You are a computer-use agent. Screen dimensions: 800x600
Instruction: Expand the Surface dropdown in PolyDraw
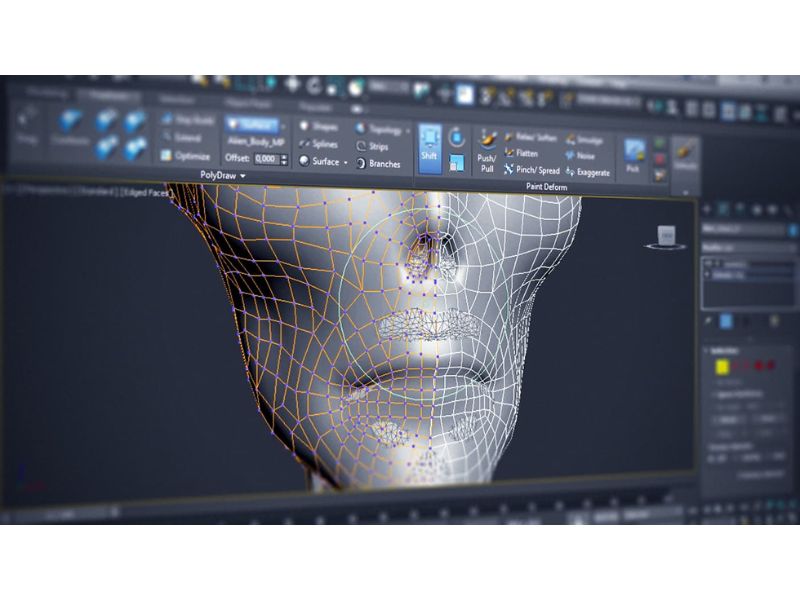pos(346,161)
